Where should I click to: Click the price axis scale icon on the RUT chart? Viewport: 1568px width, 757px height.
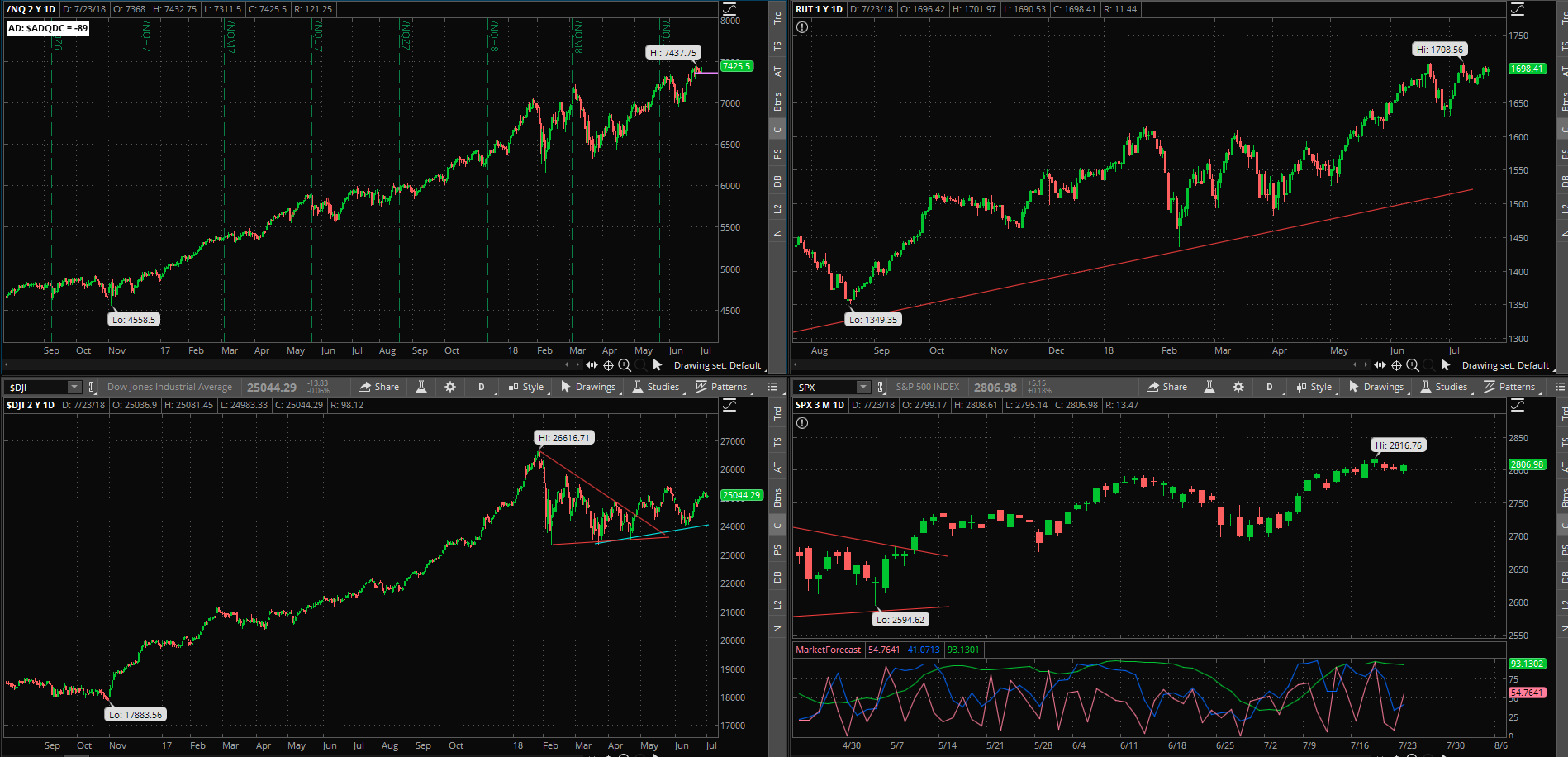(x=1518, y=9)
